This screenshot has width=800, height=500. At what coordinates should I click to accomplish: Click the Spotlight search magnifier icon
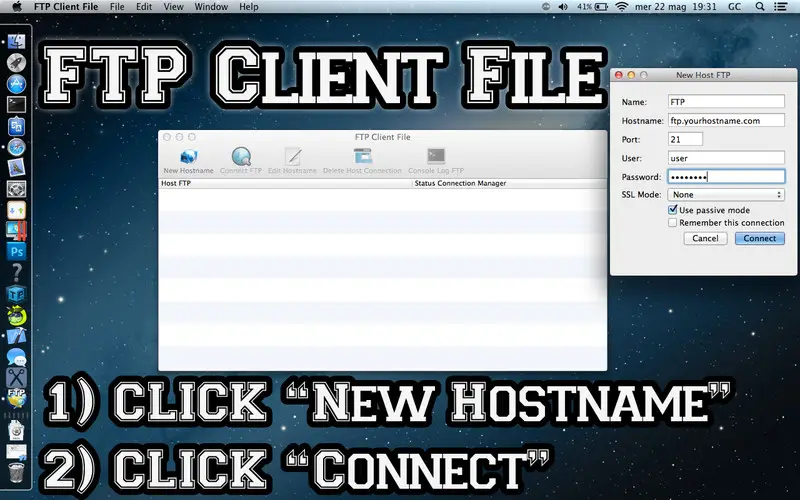(760, 7)
